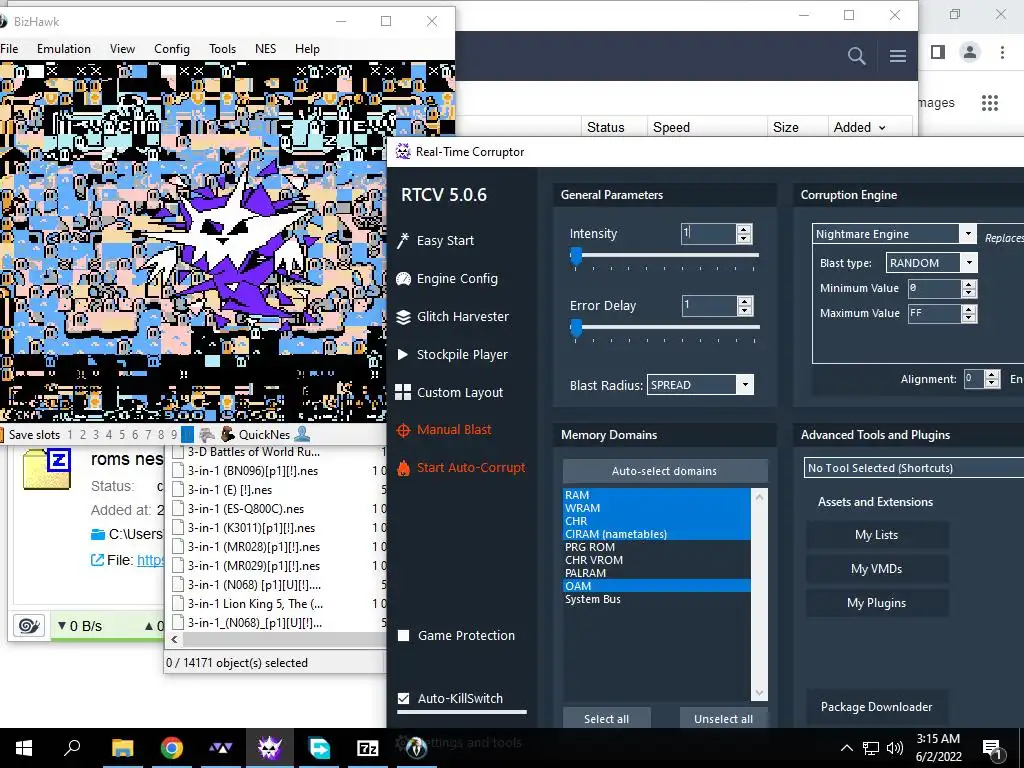The height and width of the screenshot is (768, 1024).
Task: Click the Error Delay slider handle
Action: [x=576, y=328]
